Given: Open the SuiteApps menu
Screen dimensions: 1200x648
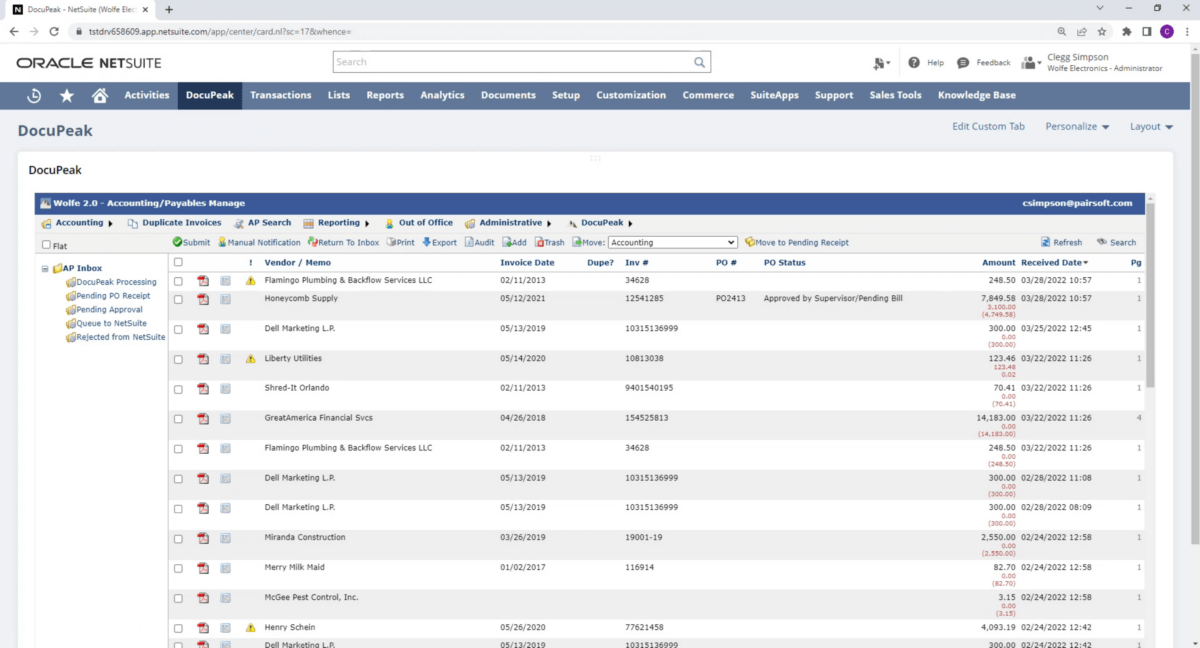Looking at the screenshot, I should (x=775, y=96).
